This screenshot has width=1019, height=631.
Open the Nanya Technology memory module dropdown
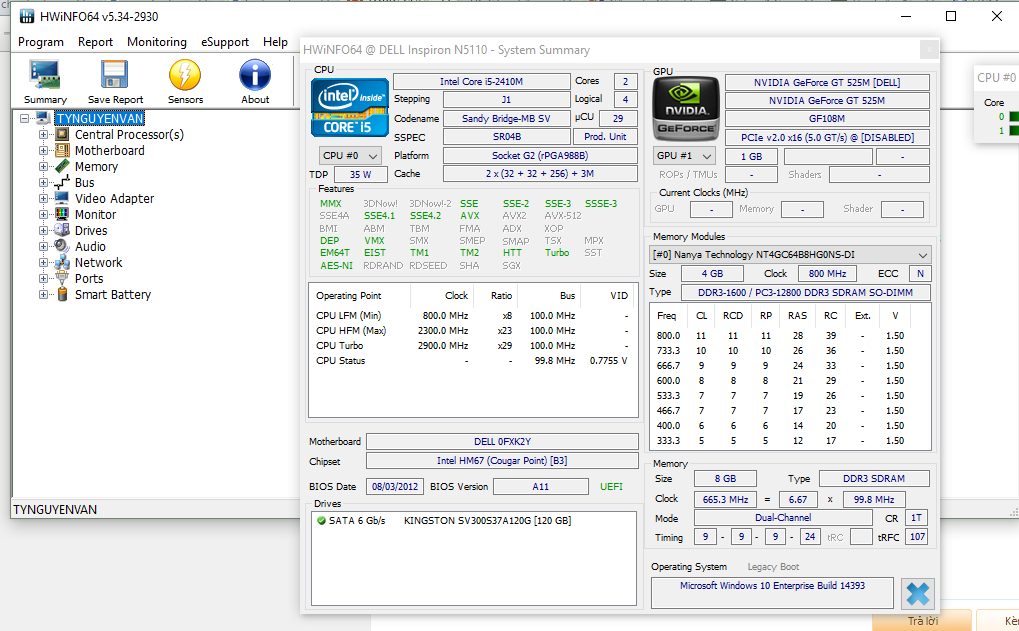click(x=791, y=255)
